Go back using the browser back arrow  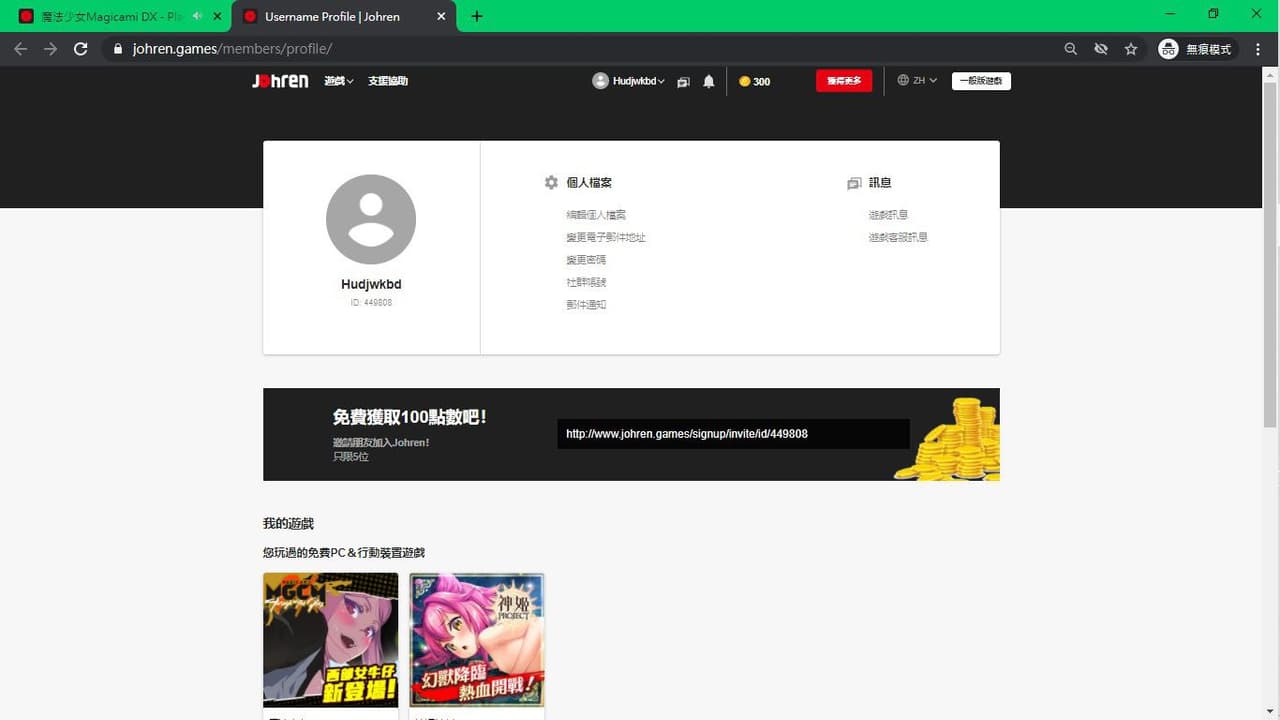[20, 49]
